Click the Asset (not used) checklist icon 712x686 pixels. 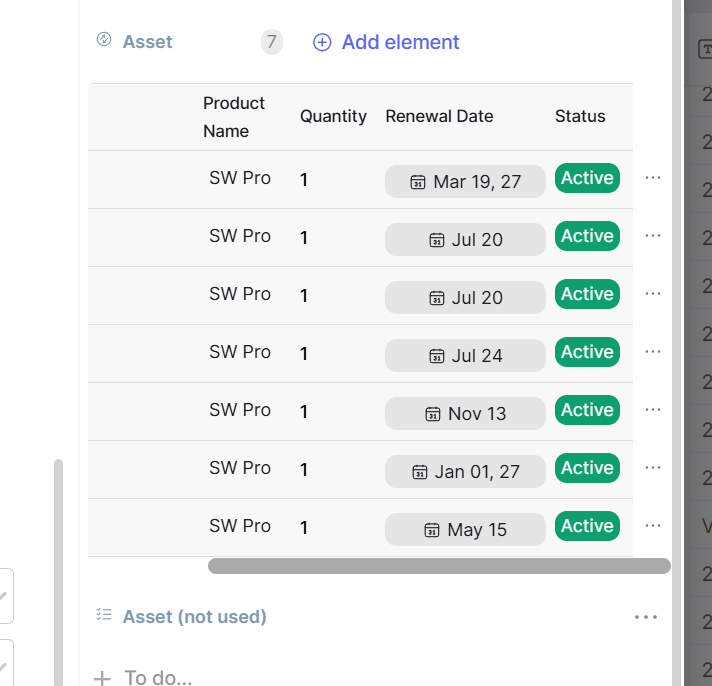pyautogui.click(x=104, y=615)
